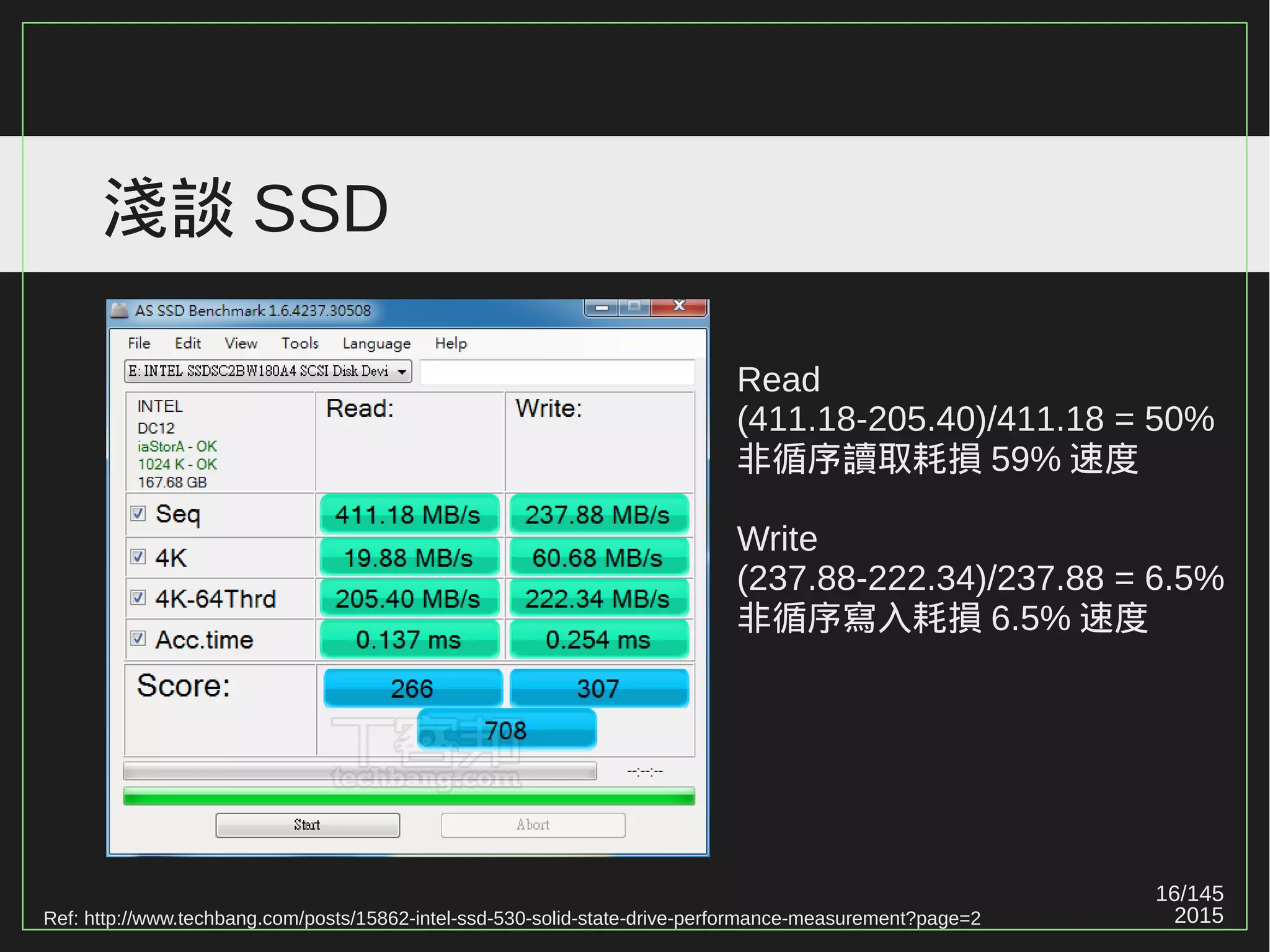The height and width of the screenshot is (952, 1270).
Task: Click the 4K-64Thrd read result 205.40 MB/s
Action: (409, 598)
